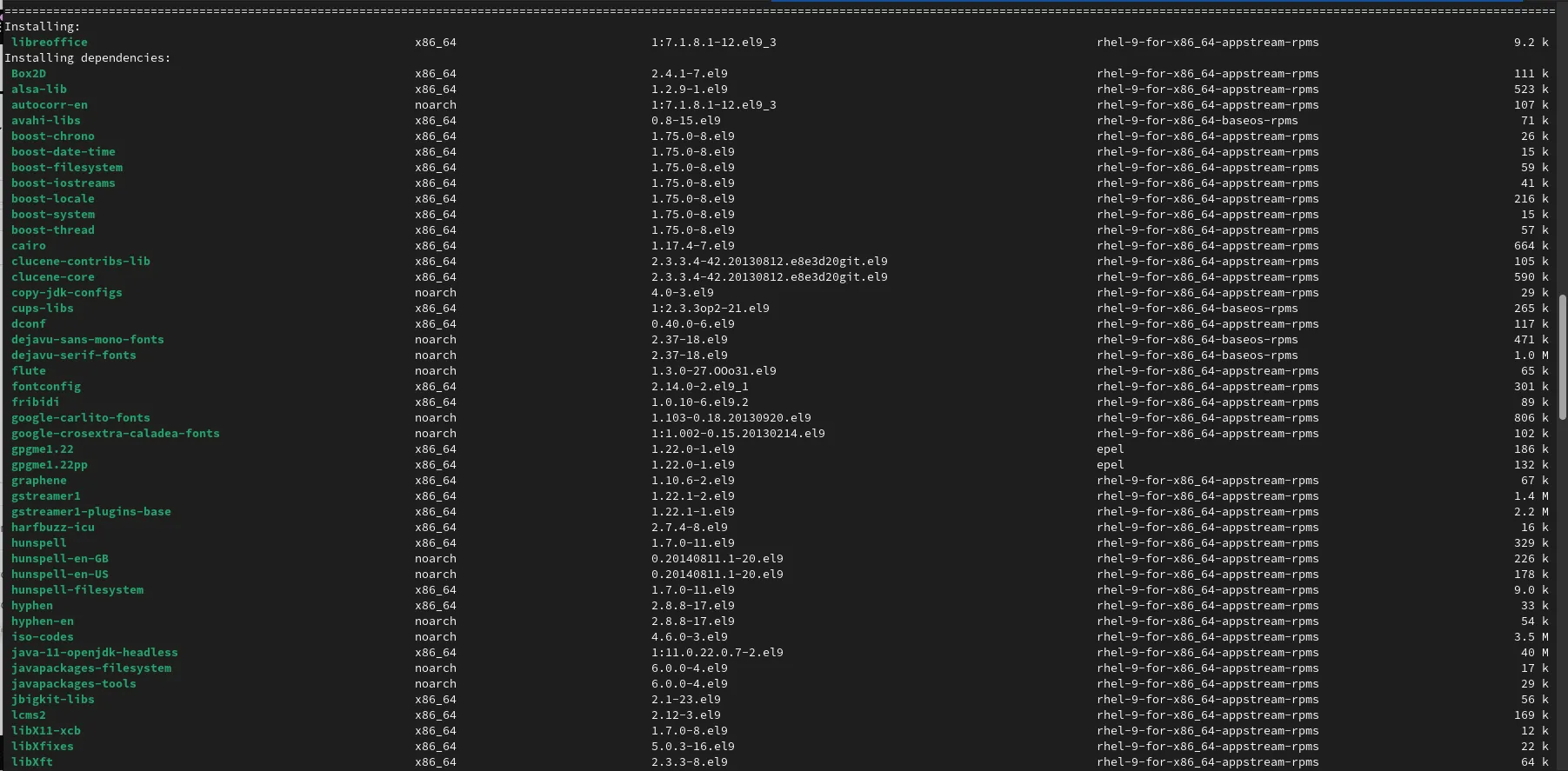This screenshot has height=771, width=1568.
Task: Click iso-codes package name
Action: (43, 636)
